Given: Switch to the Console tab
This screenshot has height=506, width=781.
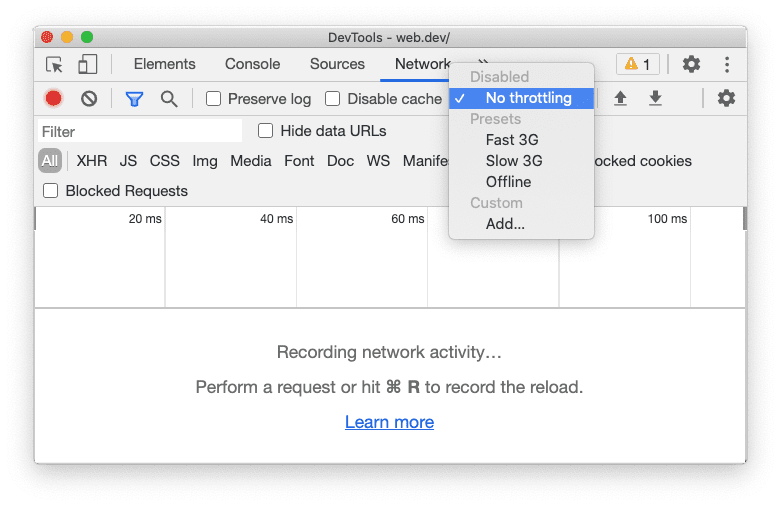Looking at the screenshot, I should point(252,64).
